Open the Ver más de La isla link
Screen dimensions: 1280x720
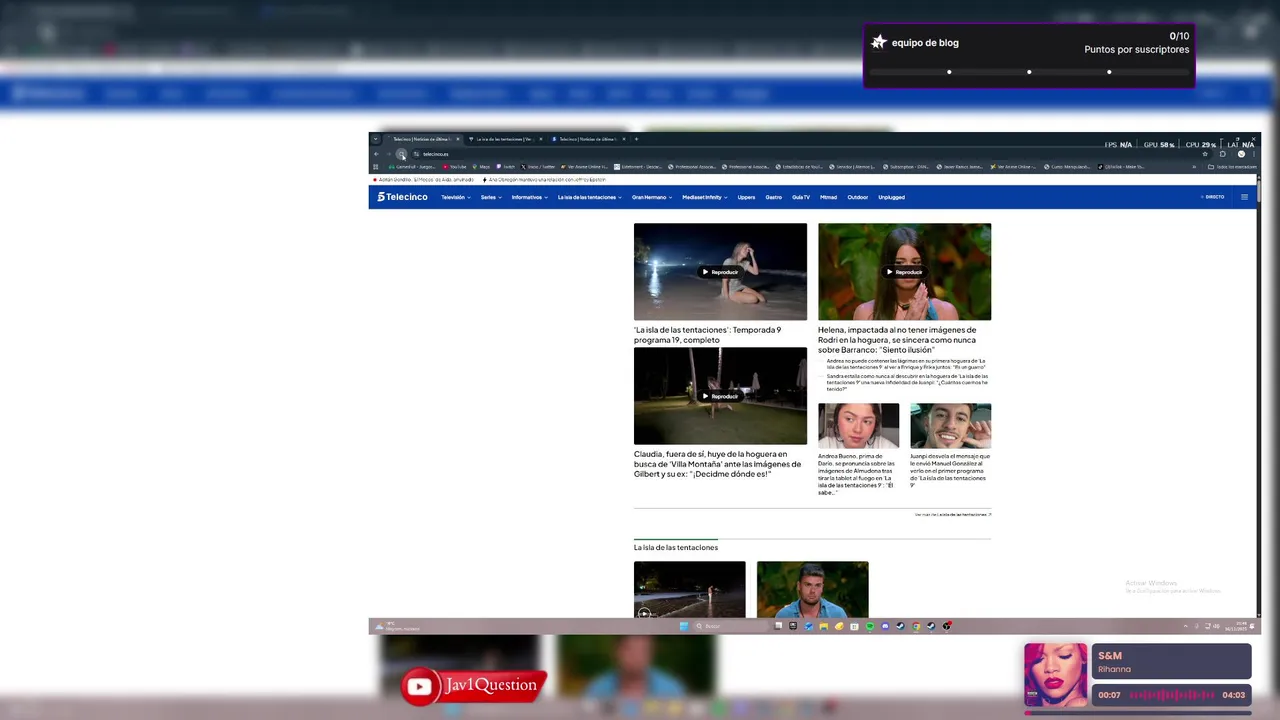coord(953,514)
